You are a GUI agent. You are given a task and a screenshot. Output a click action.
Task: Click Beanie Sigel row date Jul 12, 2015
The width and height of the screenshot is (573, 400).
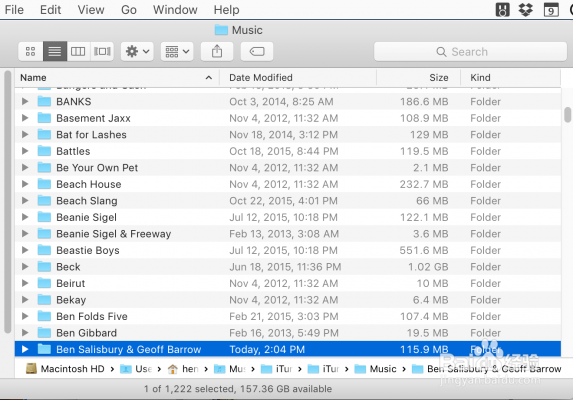point(283,217)
